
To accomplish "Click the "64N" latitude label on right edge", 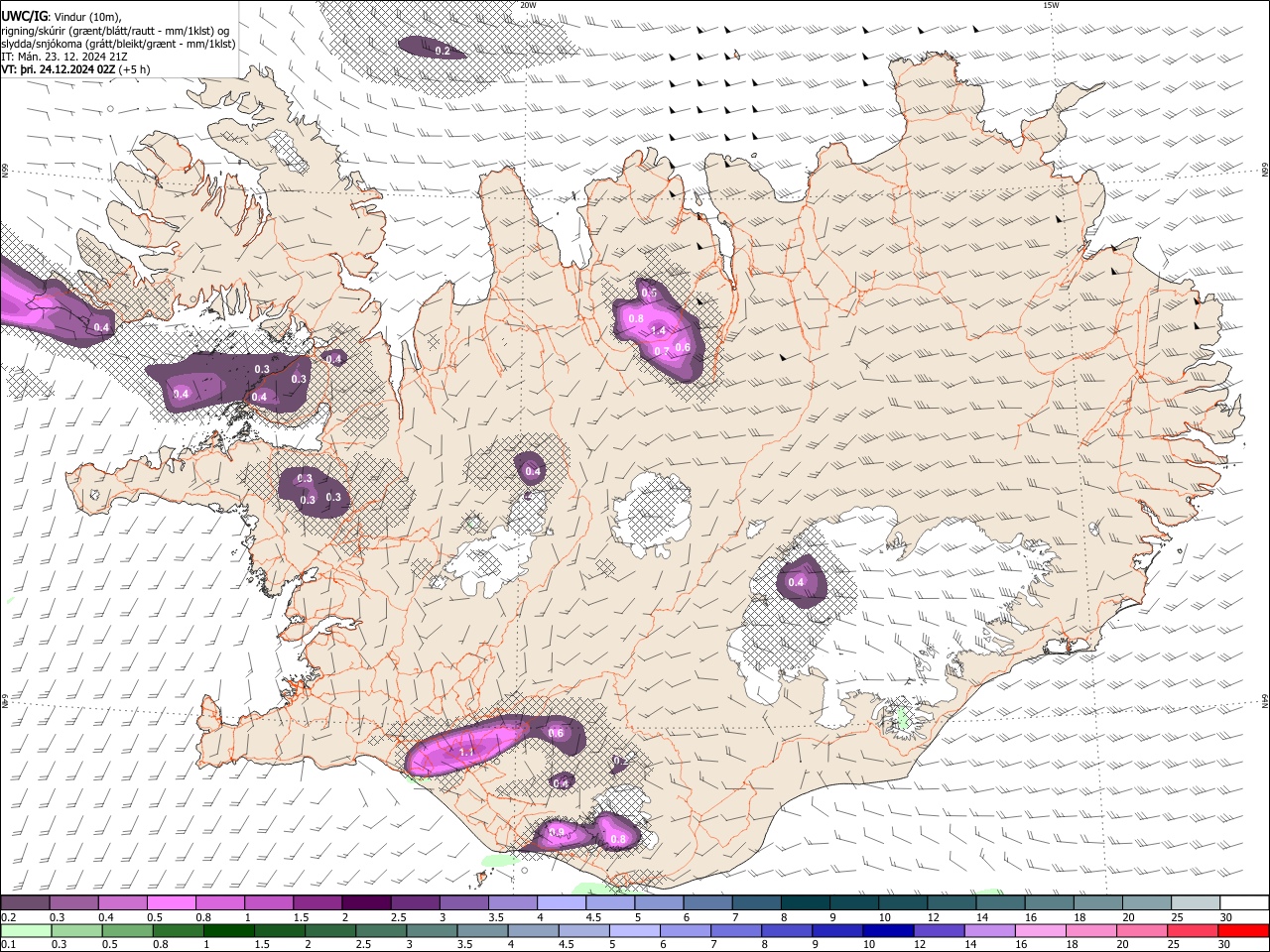I will [x=1264, y=701].
